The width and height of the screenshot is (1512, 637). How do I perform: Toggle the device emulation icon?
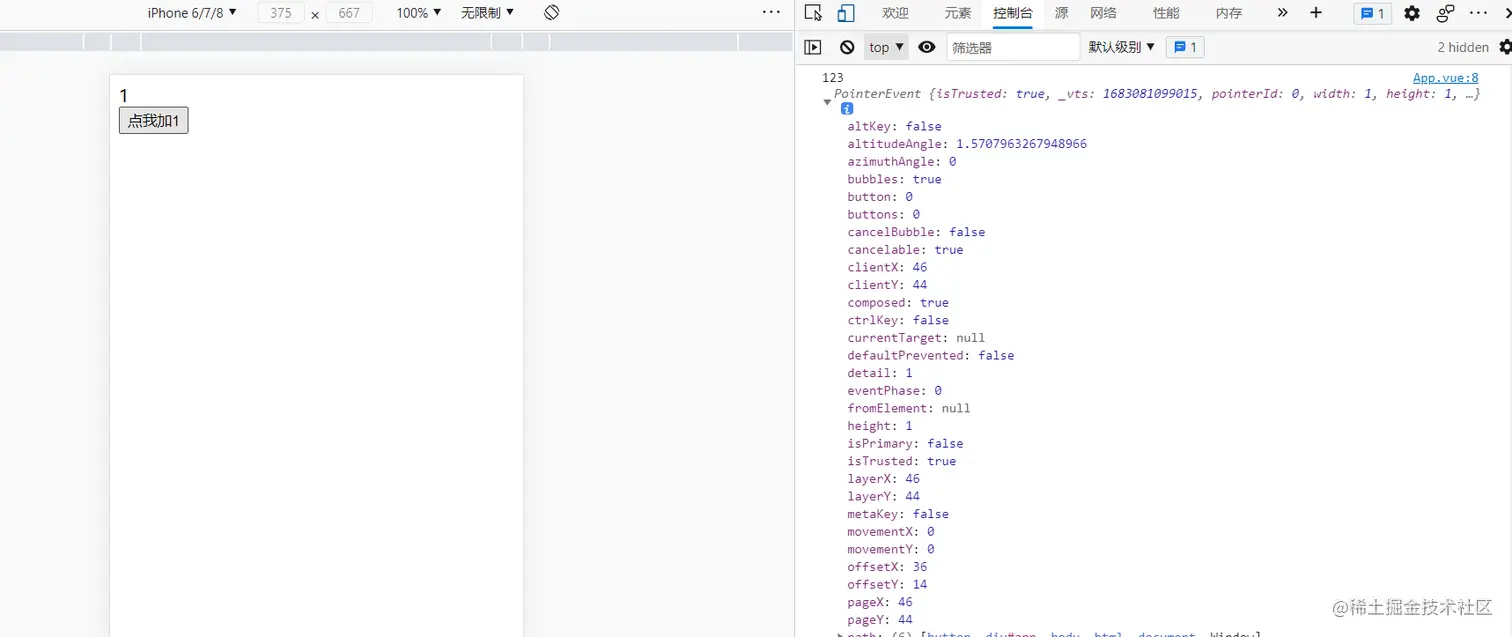pos(846,13)
